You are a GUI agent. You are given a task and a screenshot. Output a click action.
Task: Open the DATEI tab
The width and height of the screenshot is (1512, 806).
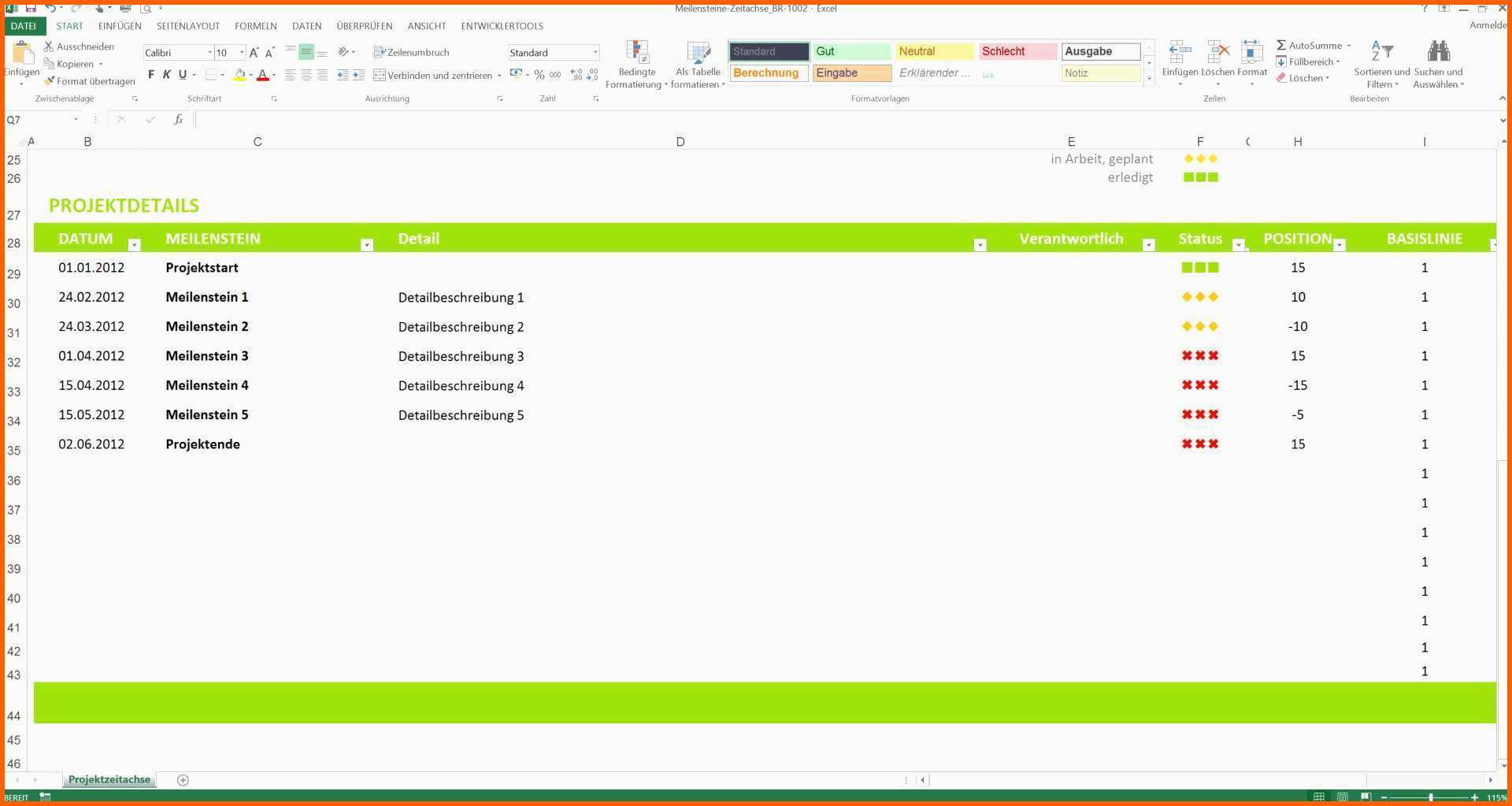click(x=24, y=26)
